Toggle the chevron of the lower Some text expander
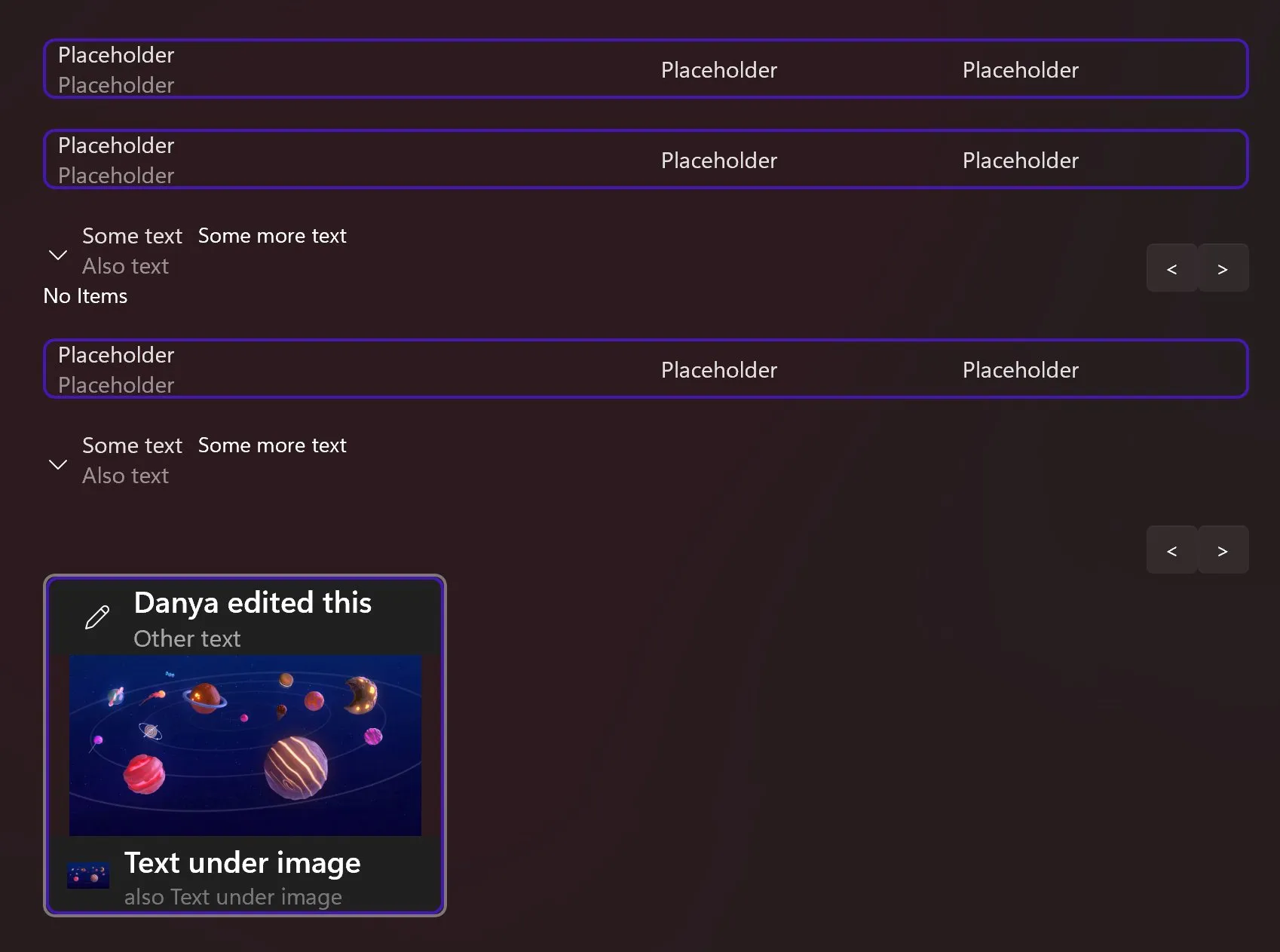Screen dimensions: 1280x952 click(x=58, y=464)
